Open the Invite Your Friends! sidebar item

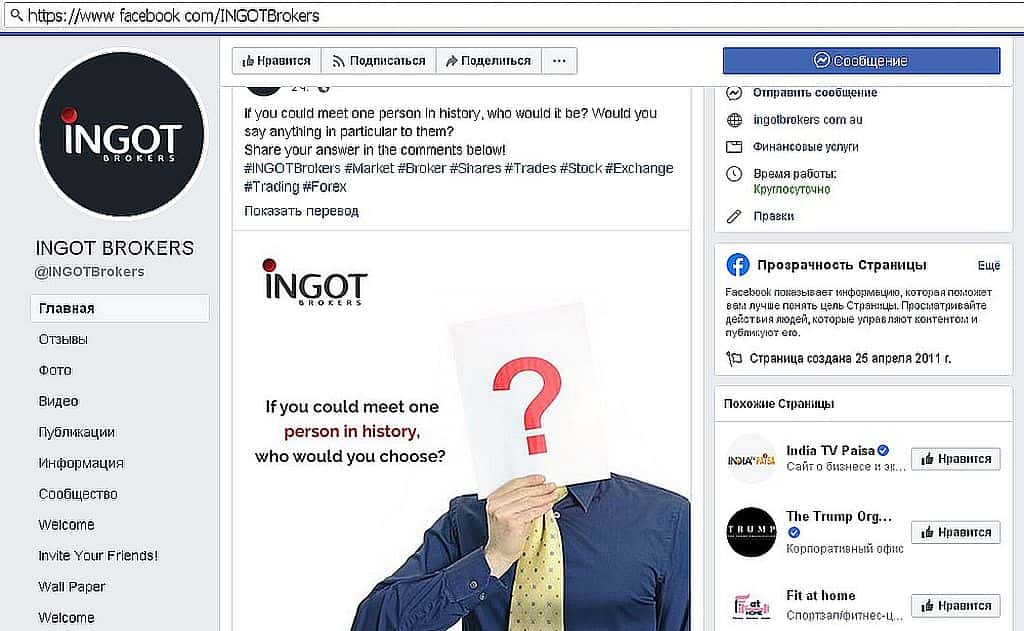tap(98, 556)
